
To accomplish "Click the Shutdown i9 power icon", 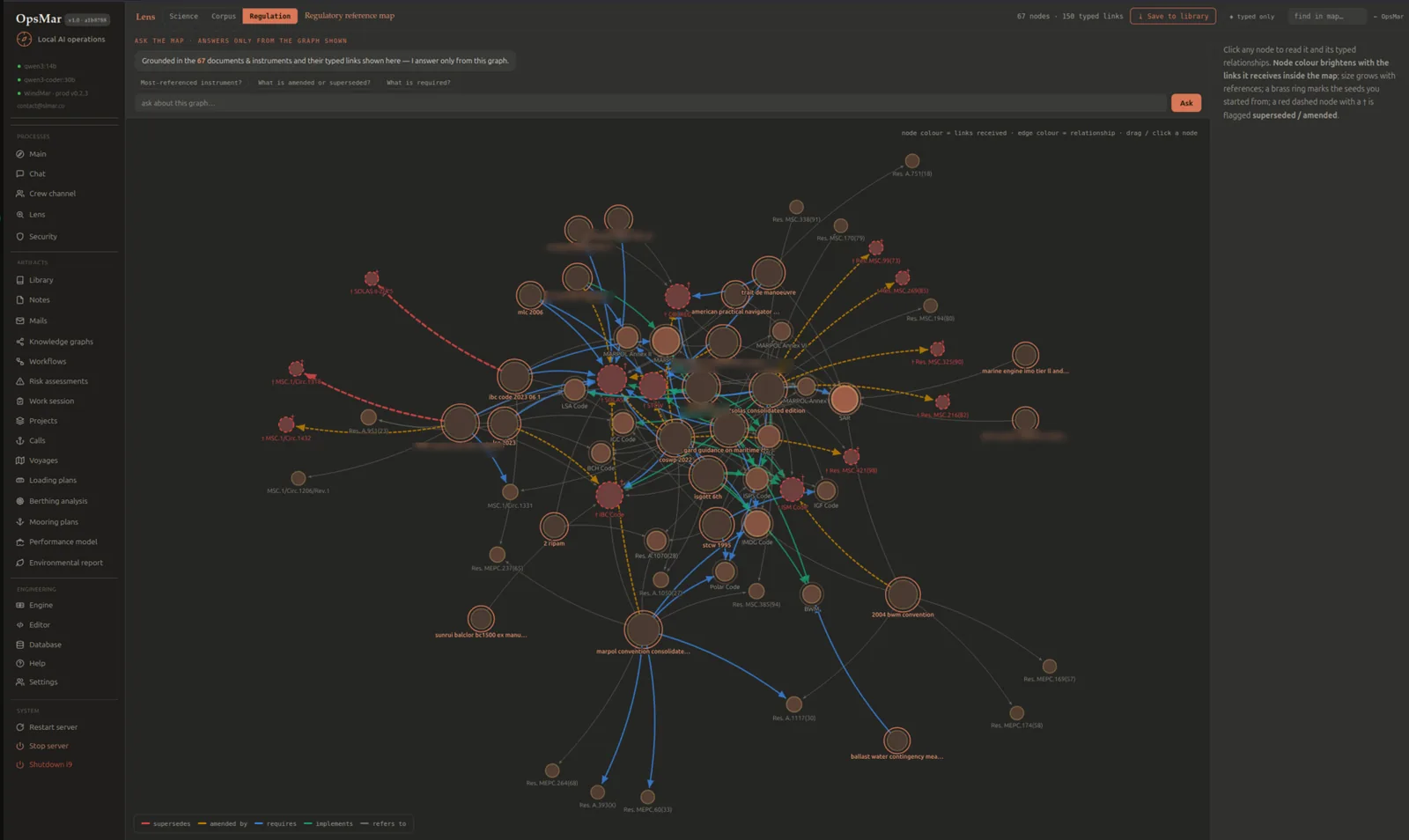I will point(20,764).
